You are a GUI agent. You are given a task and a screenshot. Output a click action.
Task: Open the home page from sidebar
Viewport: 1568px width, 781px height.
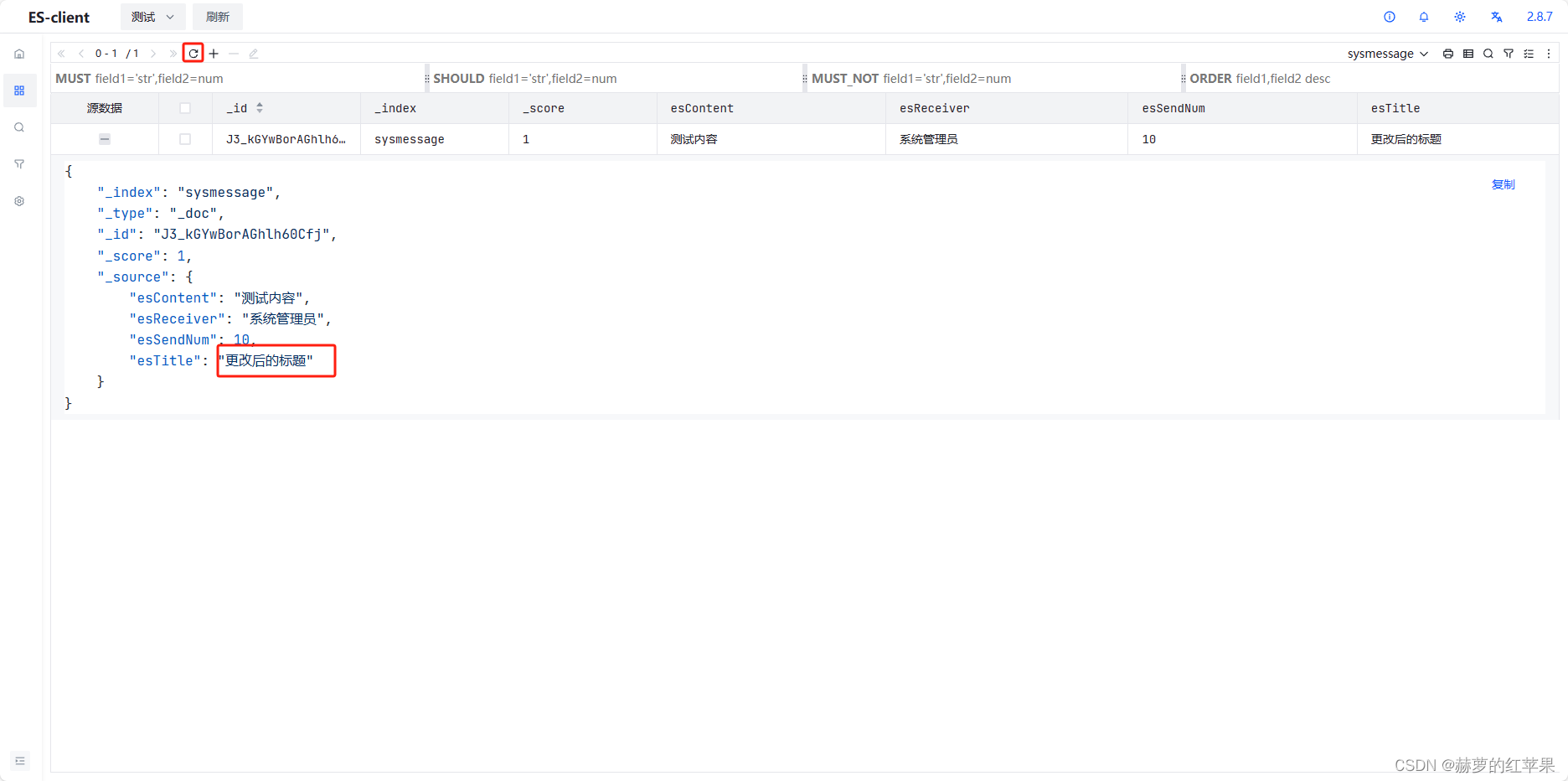[x=19, y=54]
